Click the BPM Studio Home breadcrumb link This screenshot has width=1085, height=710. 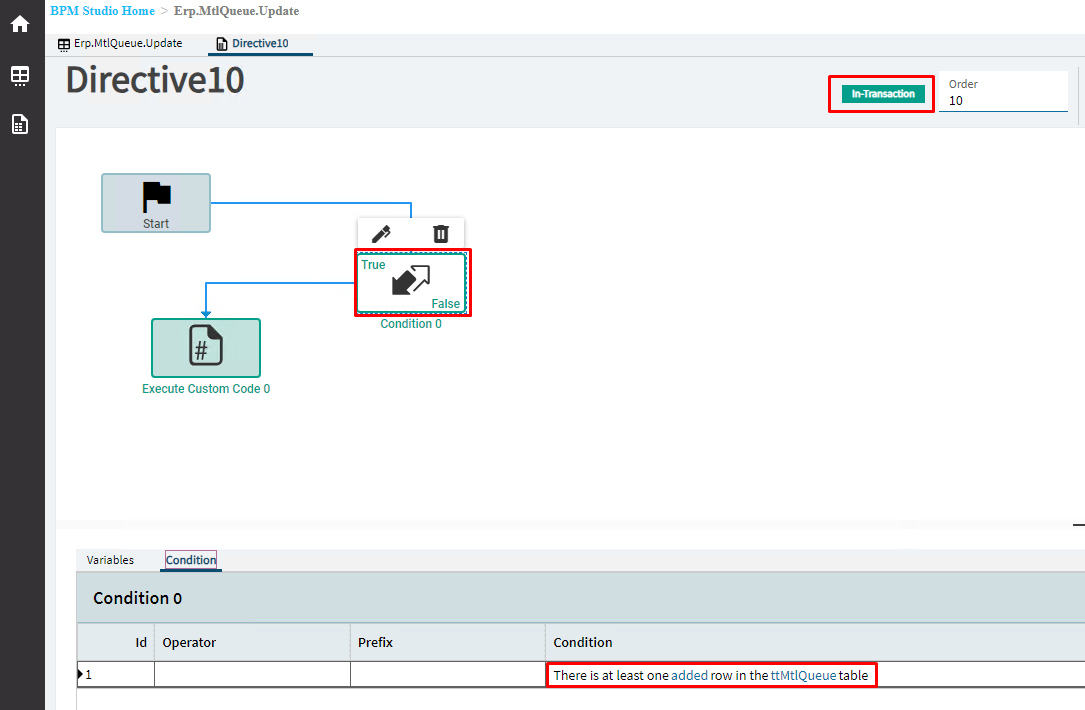[x=102, y=11]
